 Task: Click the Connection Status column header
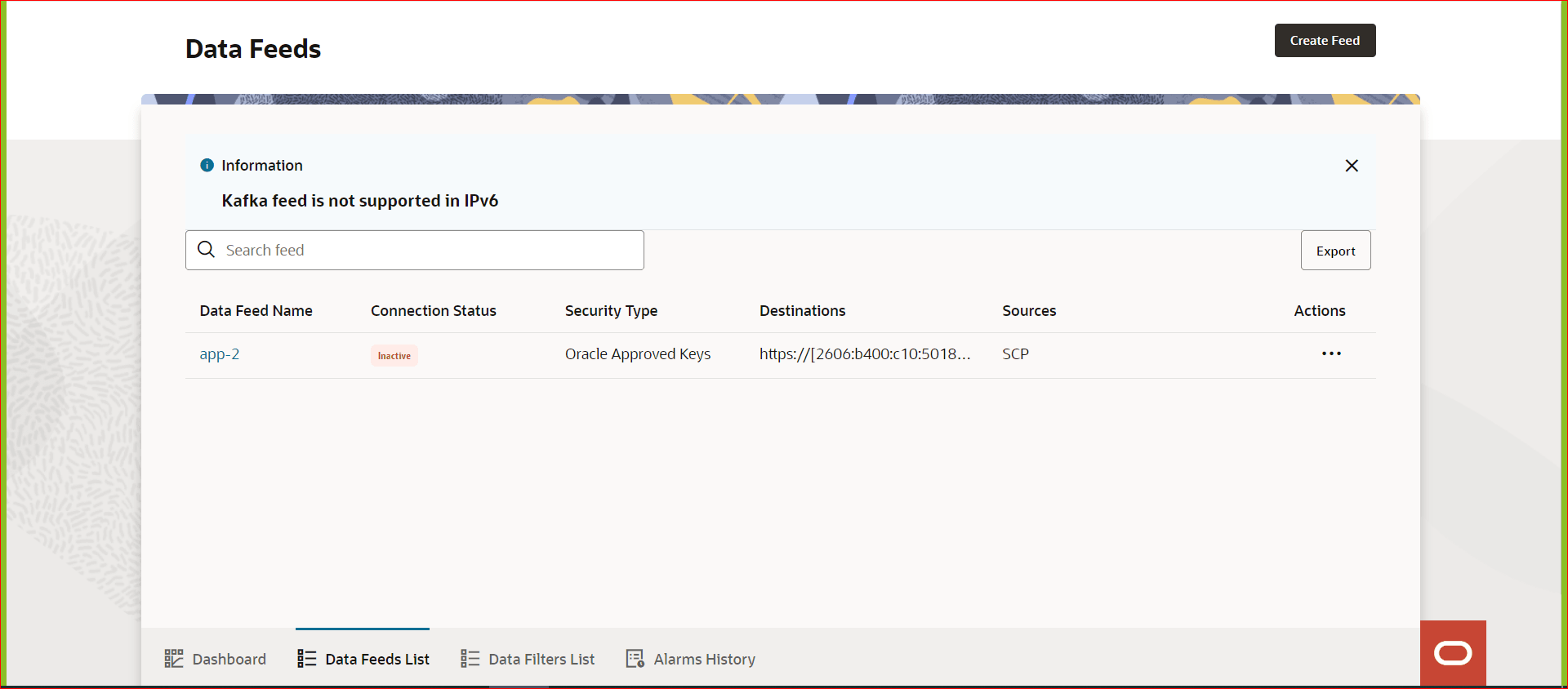click(434, 311)
